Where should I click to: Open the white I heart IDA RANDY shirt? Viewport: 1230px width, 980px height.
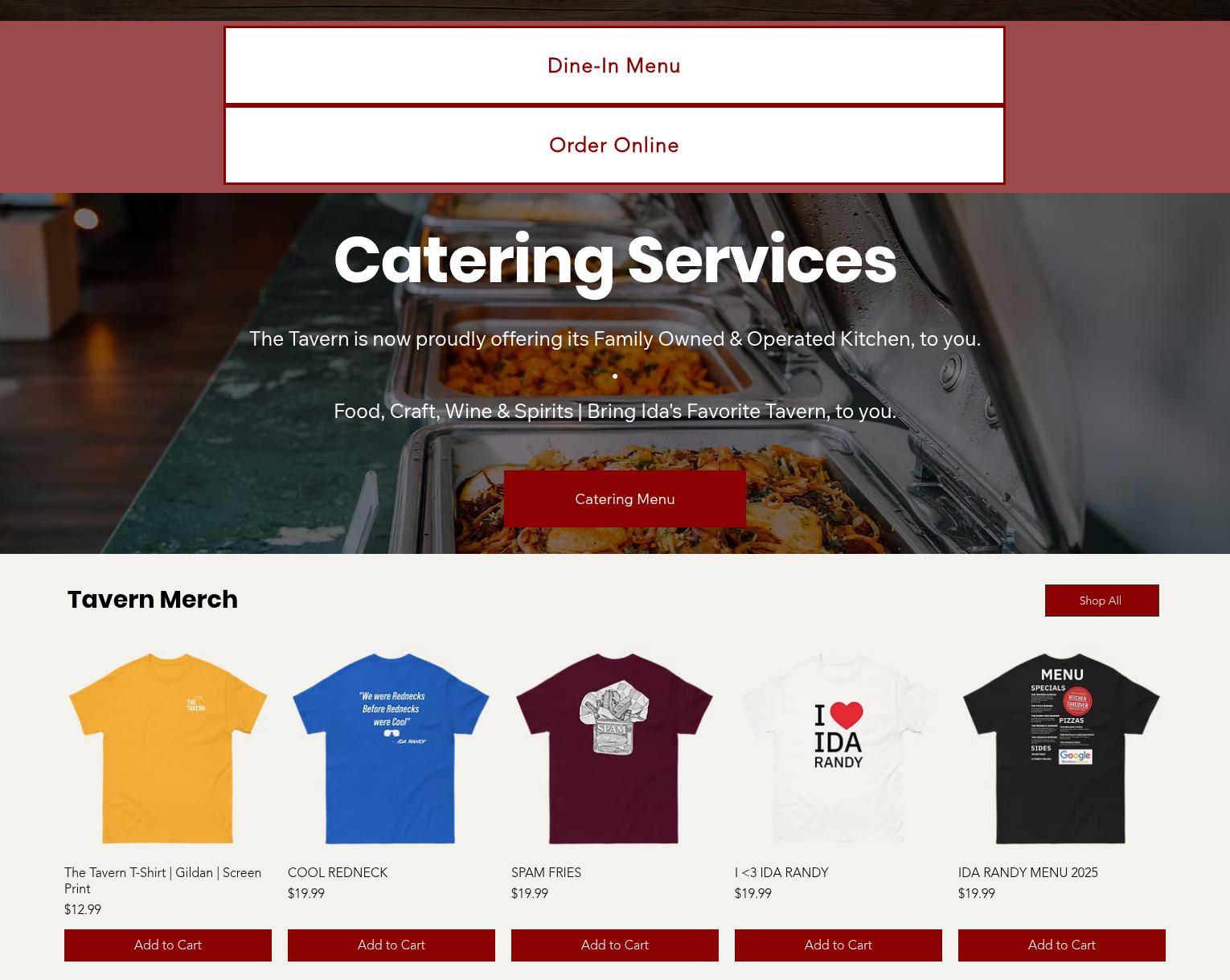tap(838, 748)
